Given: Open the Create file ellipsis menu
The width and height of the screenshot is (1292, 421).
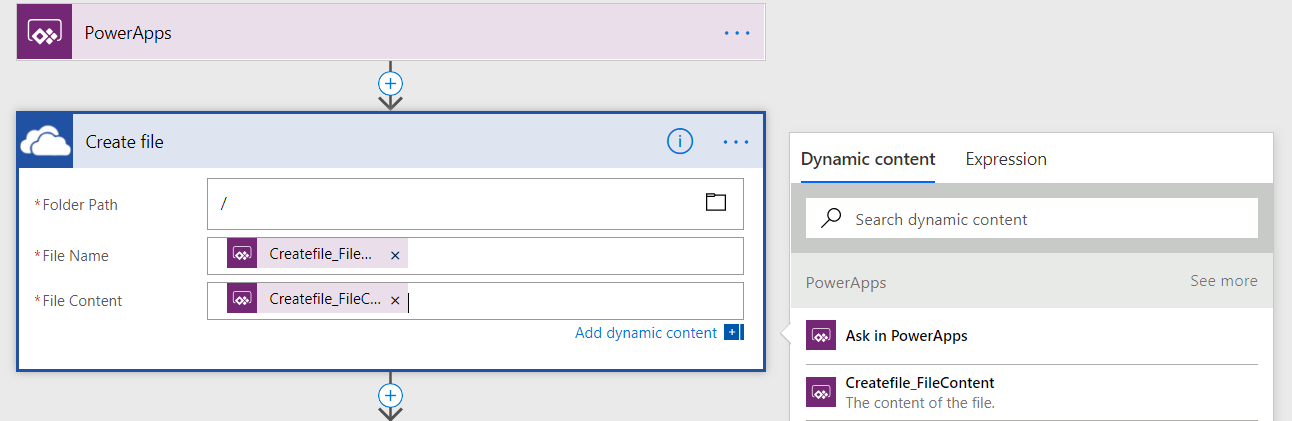Looking at the screenshot, I should coord(736,142).
